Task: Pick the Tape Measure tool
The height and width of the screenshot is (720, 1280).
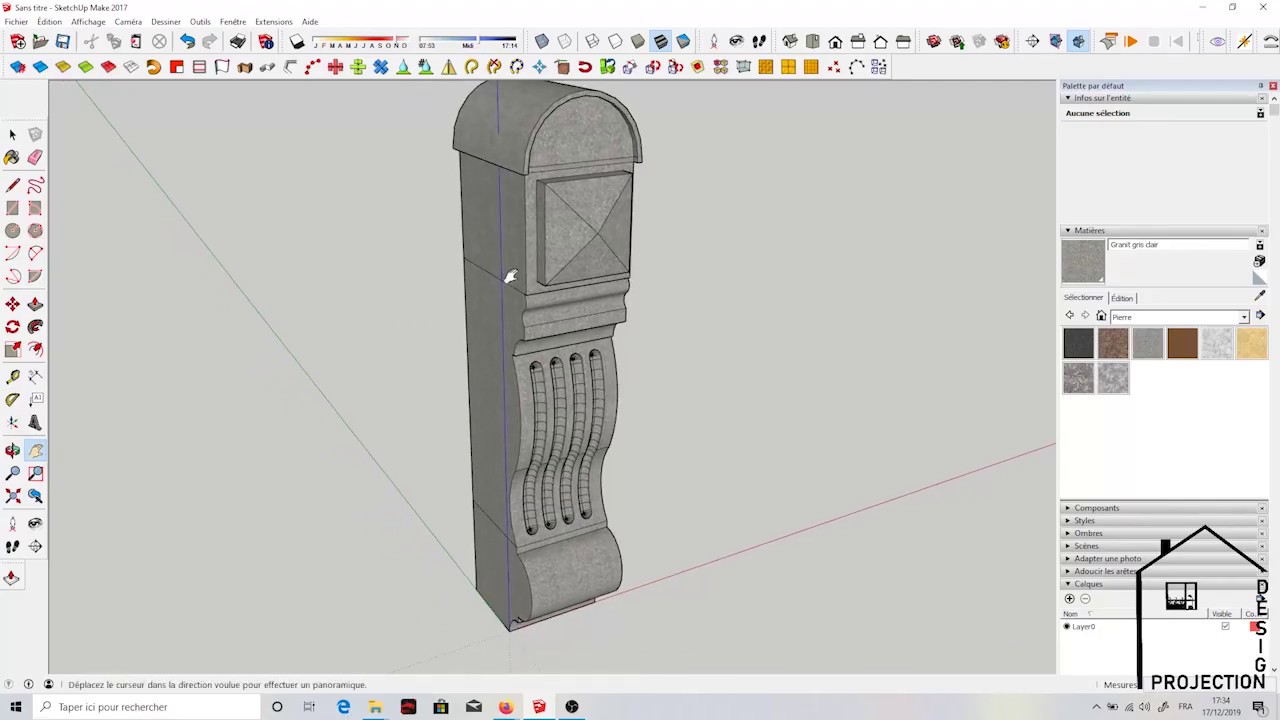Action: (12, 376)
